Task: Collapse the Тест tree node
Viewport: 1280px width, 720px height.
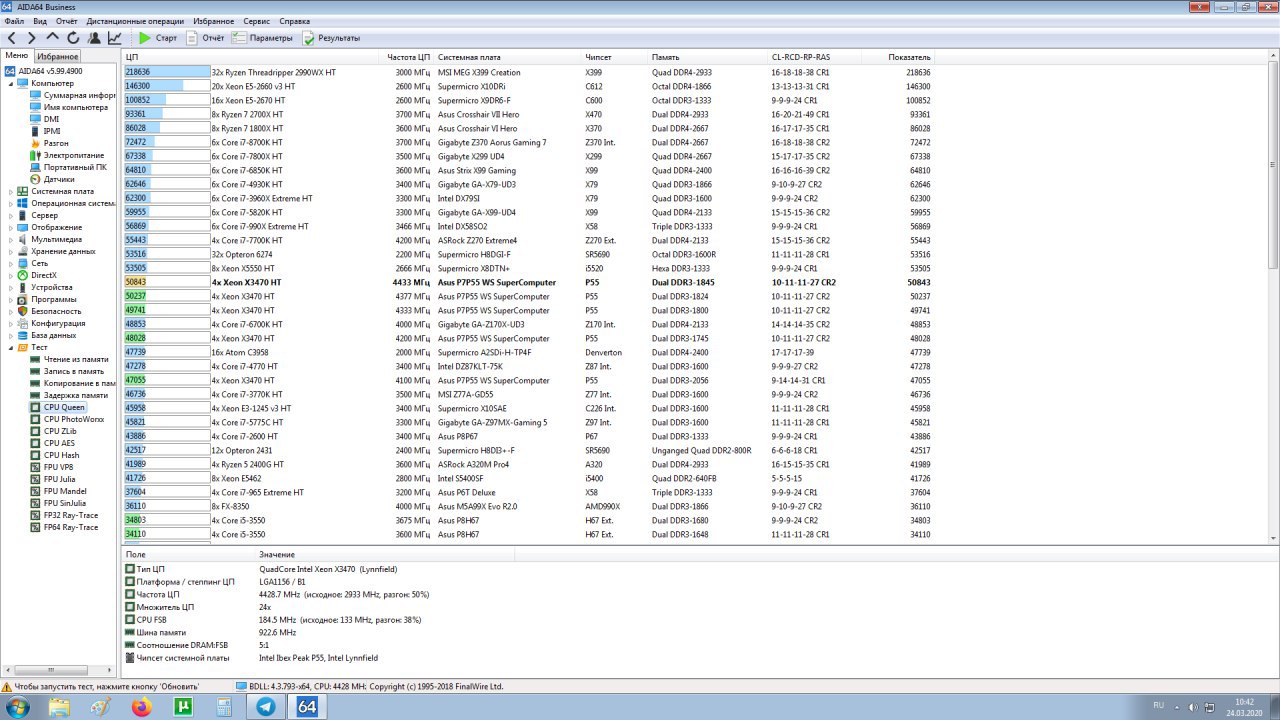Action: pos(11,347)
